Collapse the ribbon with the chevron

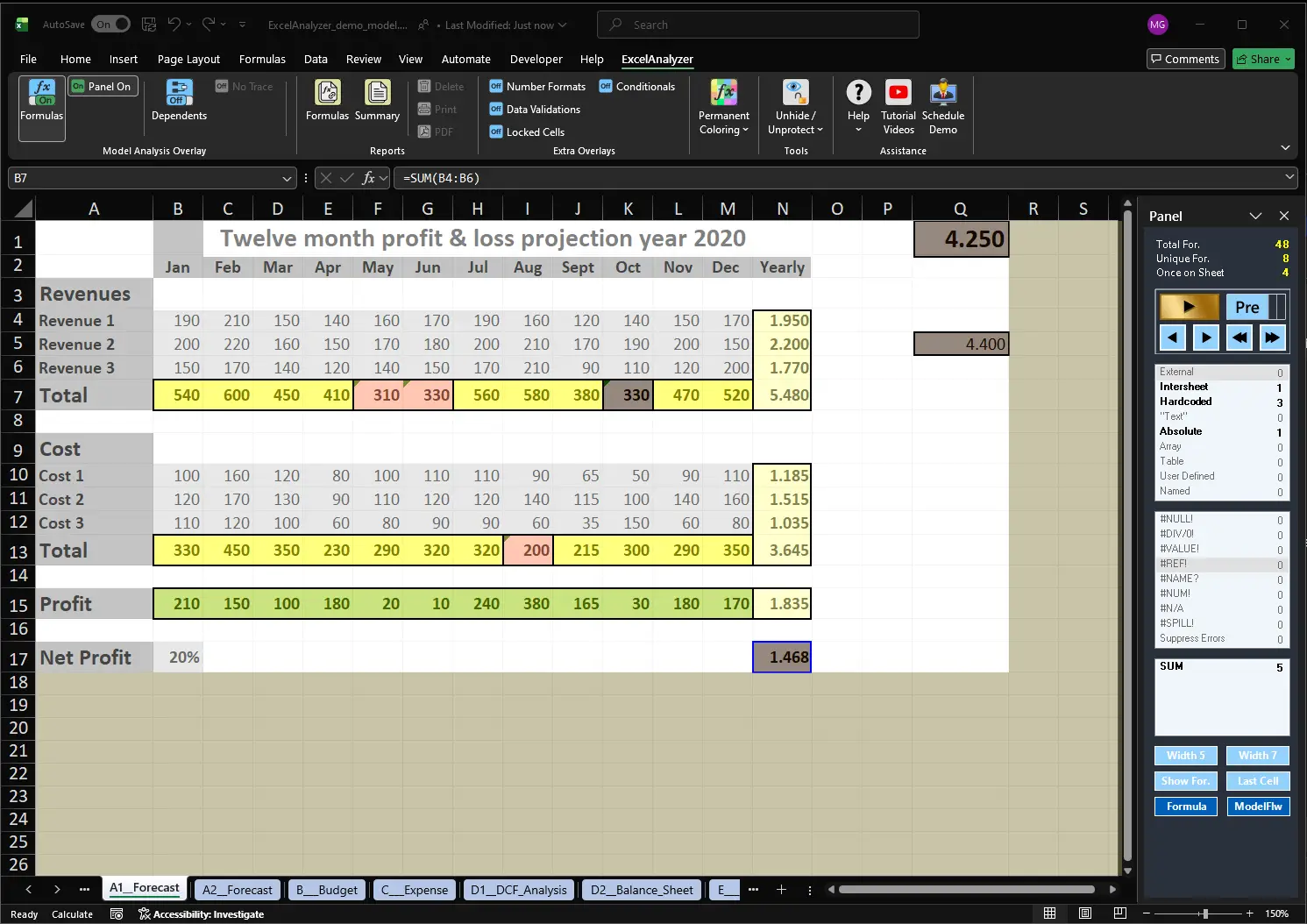tap(1285, 148)
